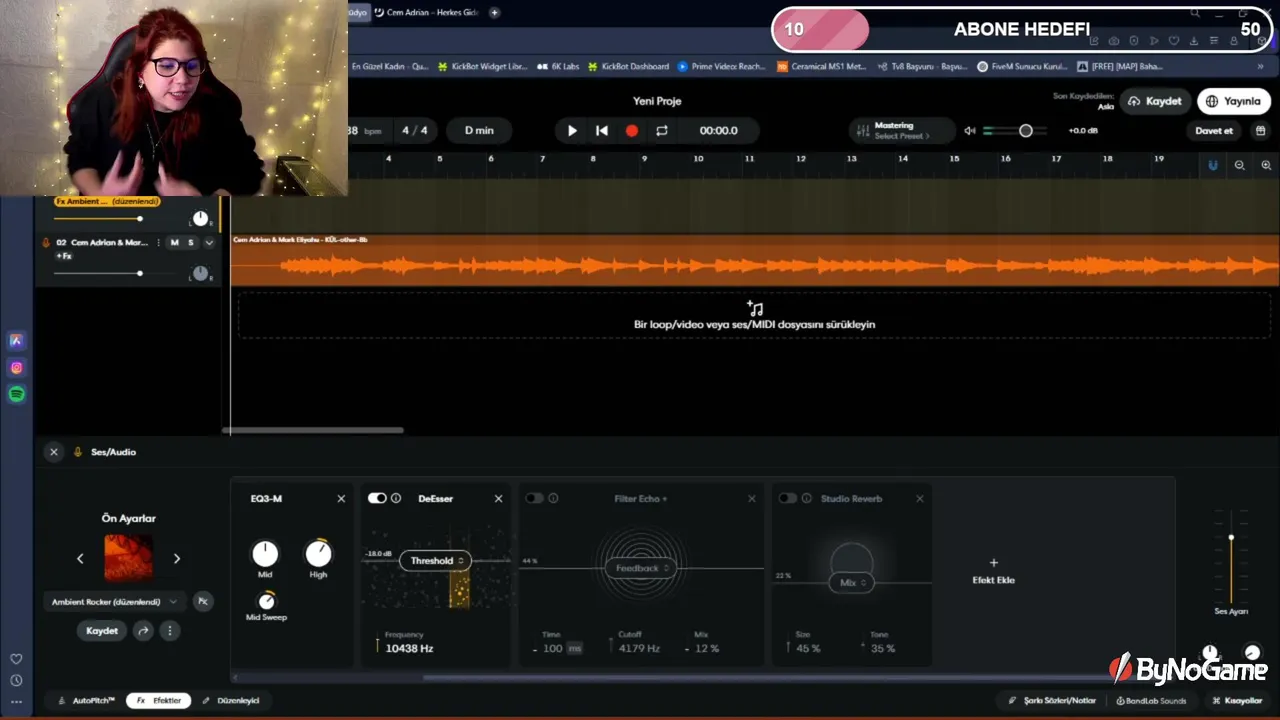Viewport: 1280px width, 720px height.
Task: Open the Filter Echo Feedback selector
Action: (x=641, y=568)
